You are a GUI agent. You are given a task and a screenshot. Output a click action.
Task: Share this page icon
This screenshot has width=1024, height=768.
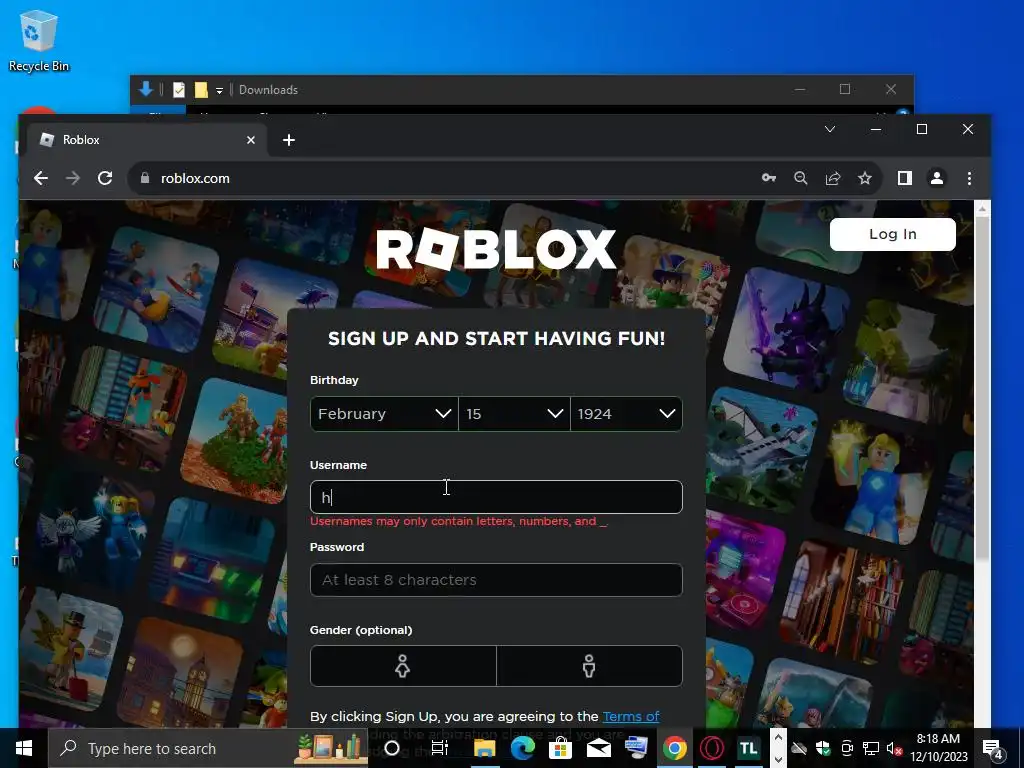pos(833,178)
